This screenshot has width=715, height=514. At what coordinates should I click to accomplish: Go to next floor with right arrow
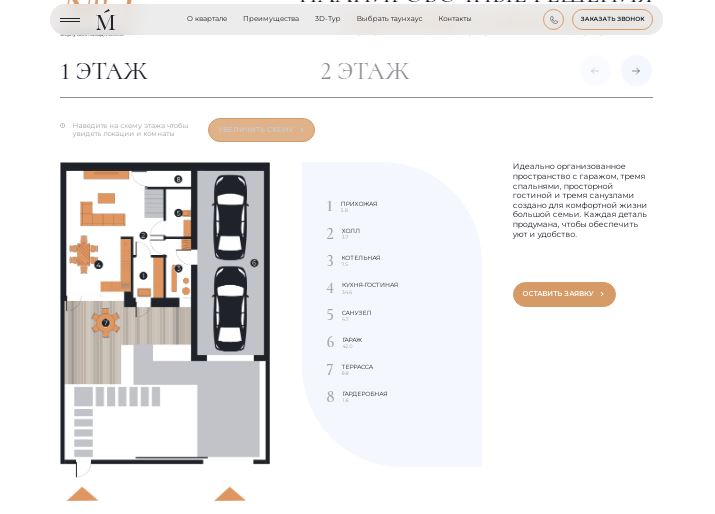[x=636, y=71]
